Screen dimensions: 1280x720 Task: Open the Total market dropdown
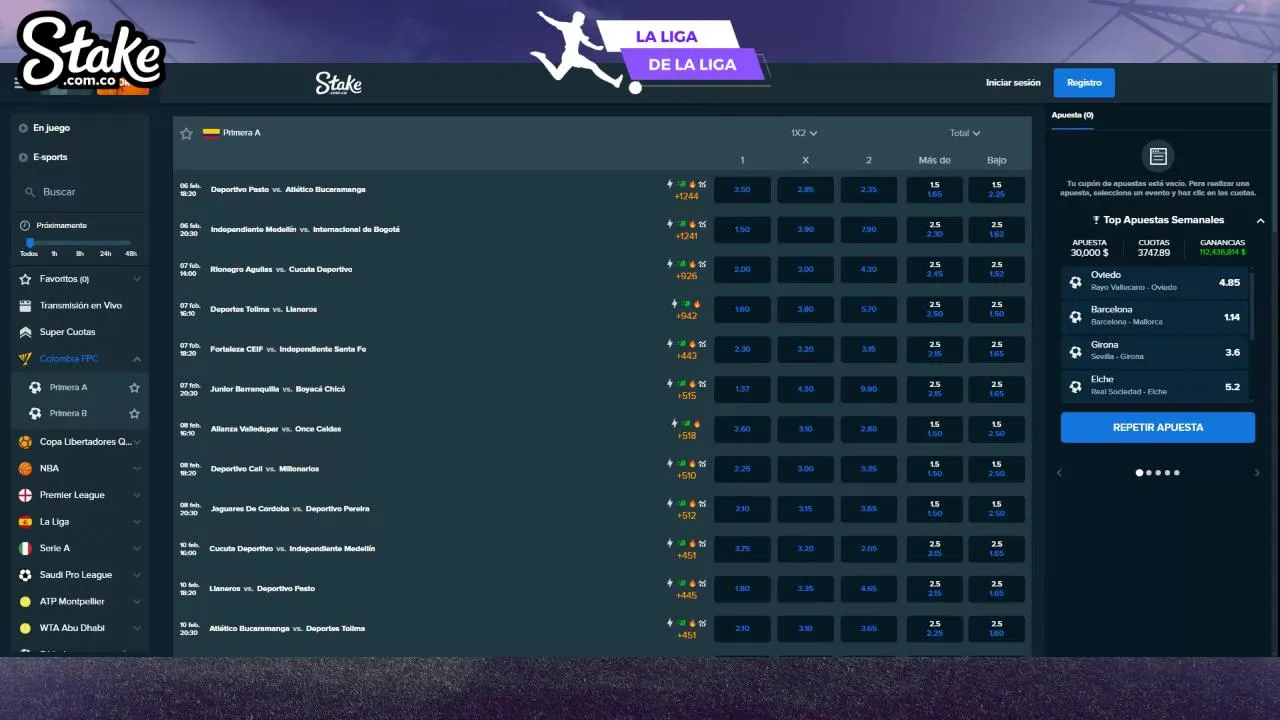click(x=965, y=133)
